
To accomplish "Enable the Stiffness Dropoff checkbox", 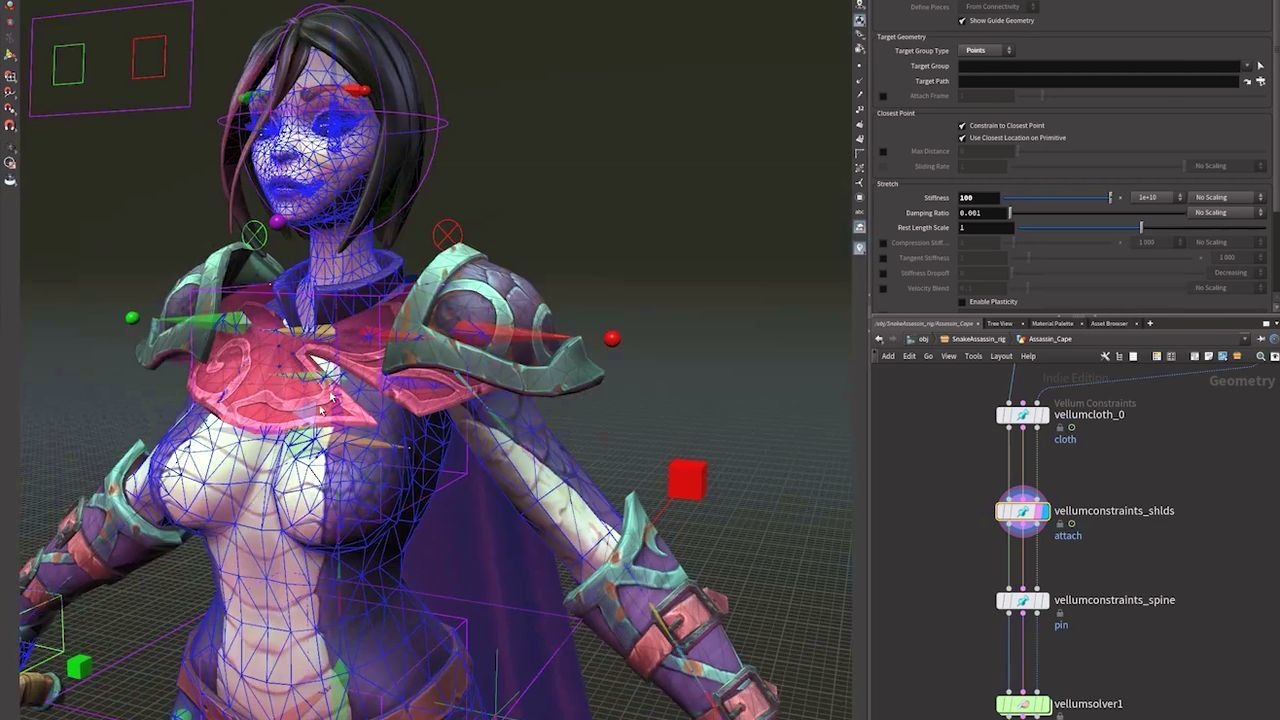I will pyautogui.click(x=883, y=273).
